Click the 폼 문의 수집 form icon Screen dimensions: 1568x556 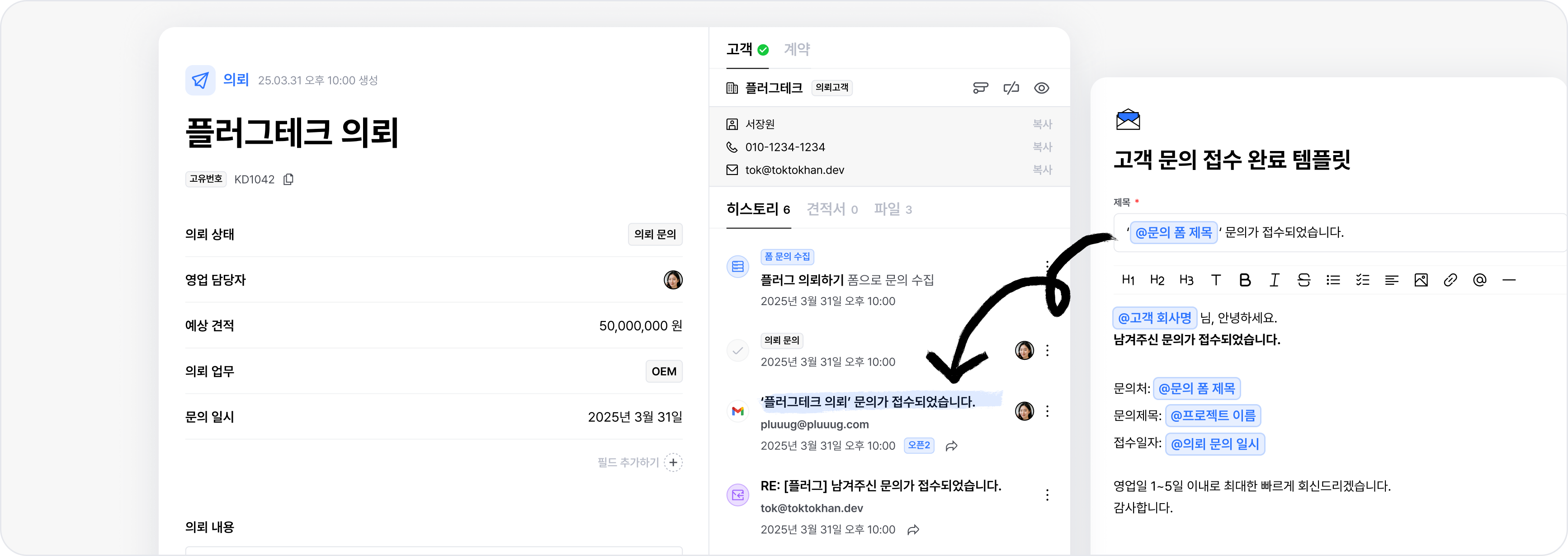point(738,266)
